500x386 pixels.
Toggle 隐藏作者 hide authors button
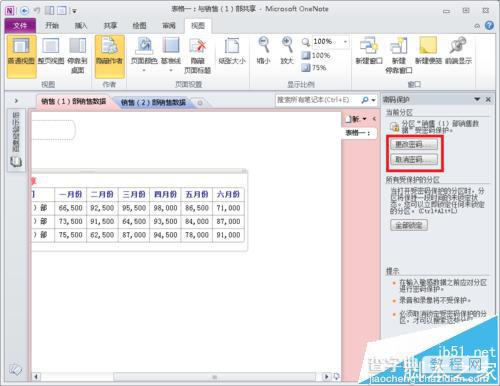(110, 57)
